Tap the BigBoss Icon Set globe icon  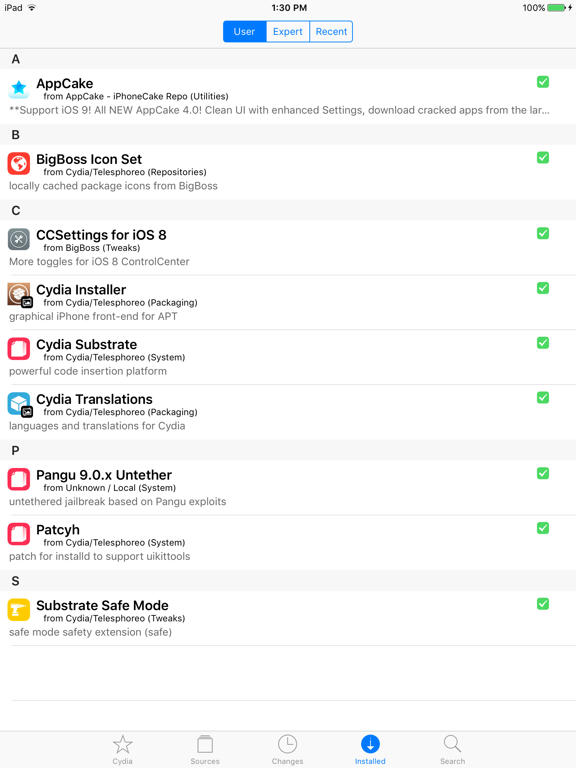(19, 164)
